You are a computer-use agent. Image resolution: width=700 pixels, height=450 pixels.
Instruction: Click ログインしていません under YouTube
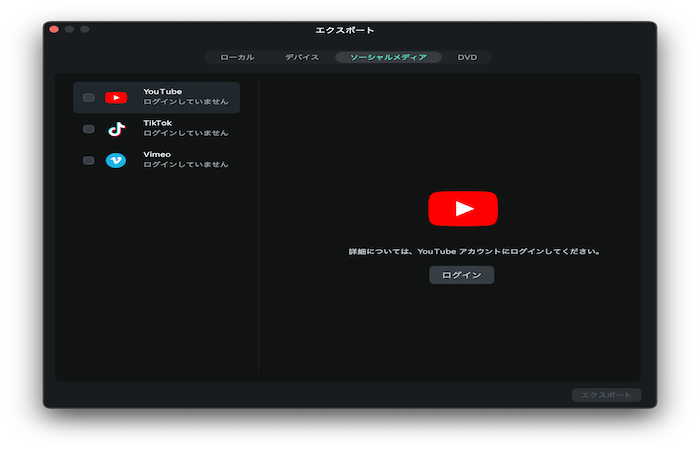pyautogui.click(x=186, y=102)
